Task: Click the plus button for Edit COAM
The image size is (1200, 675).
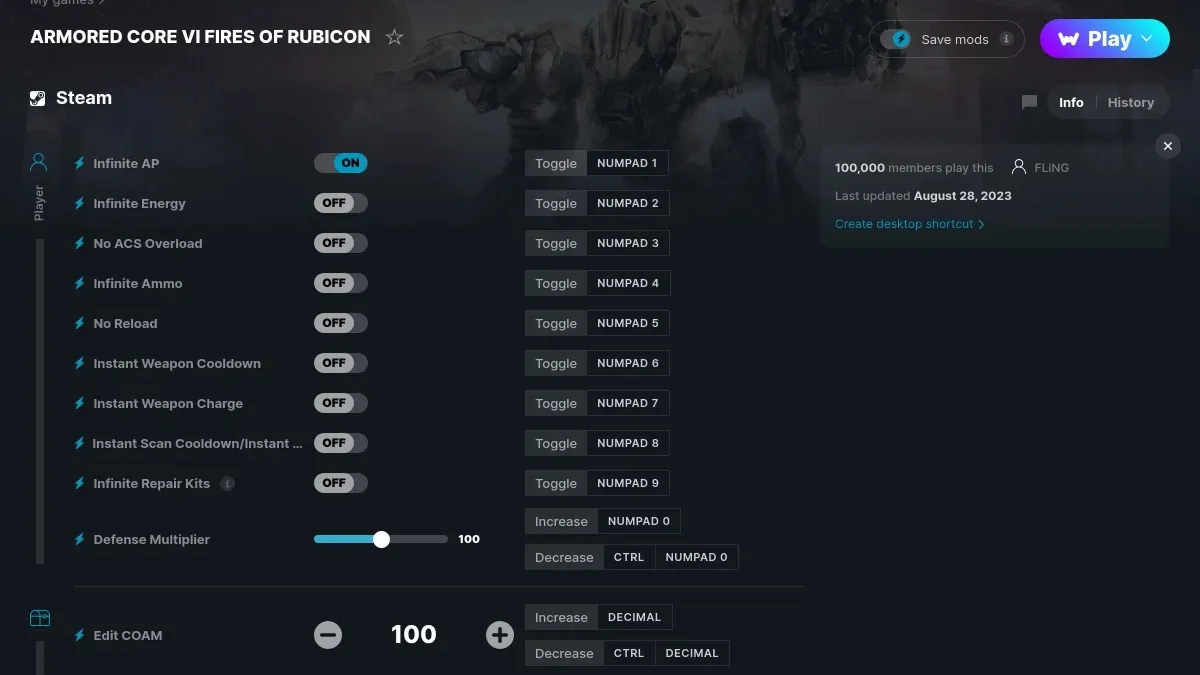Action: coord(499,635)
